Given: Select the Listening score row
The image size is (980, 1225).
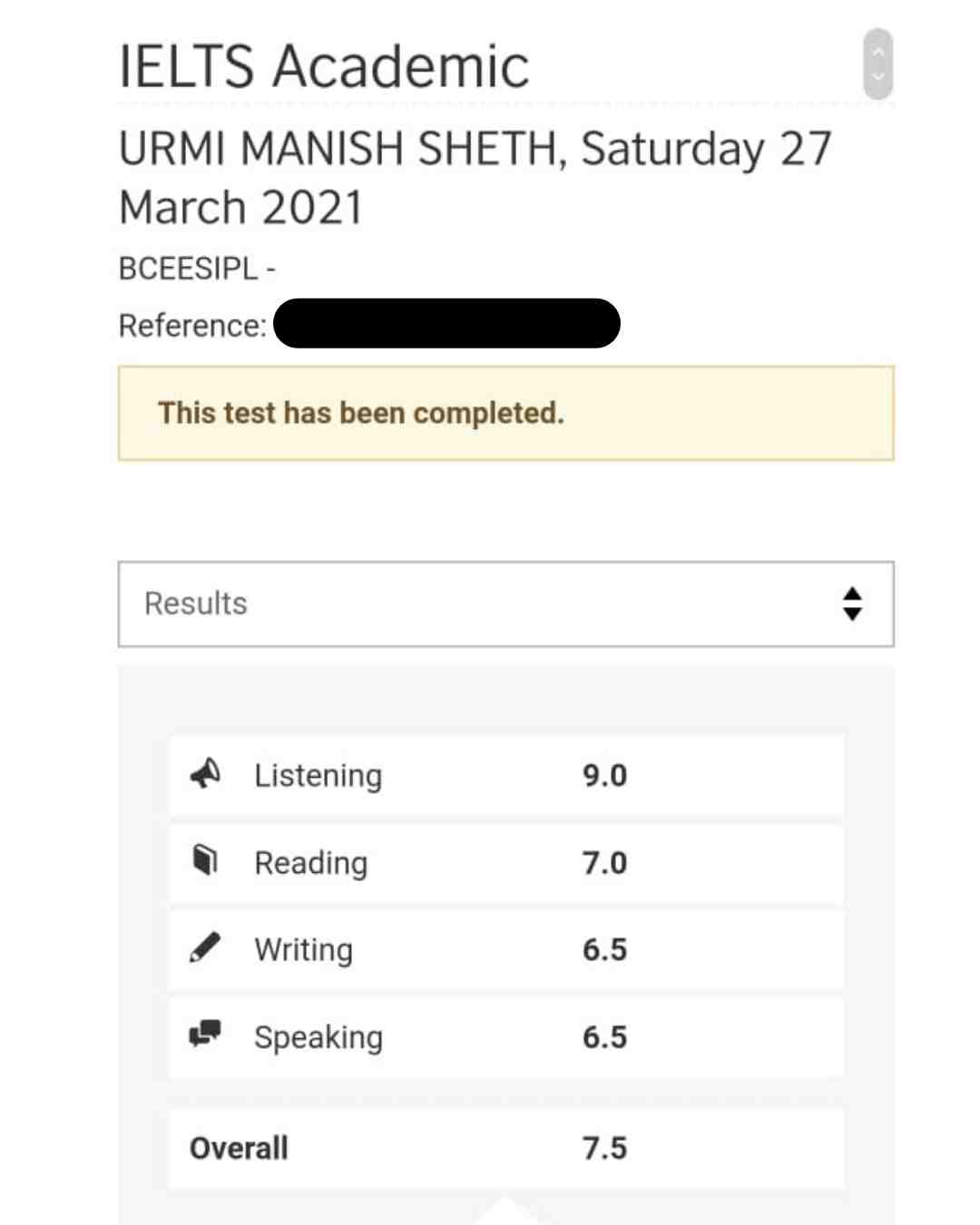Looking at the screenshot, I should 506,776.
